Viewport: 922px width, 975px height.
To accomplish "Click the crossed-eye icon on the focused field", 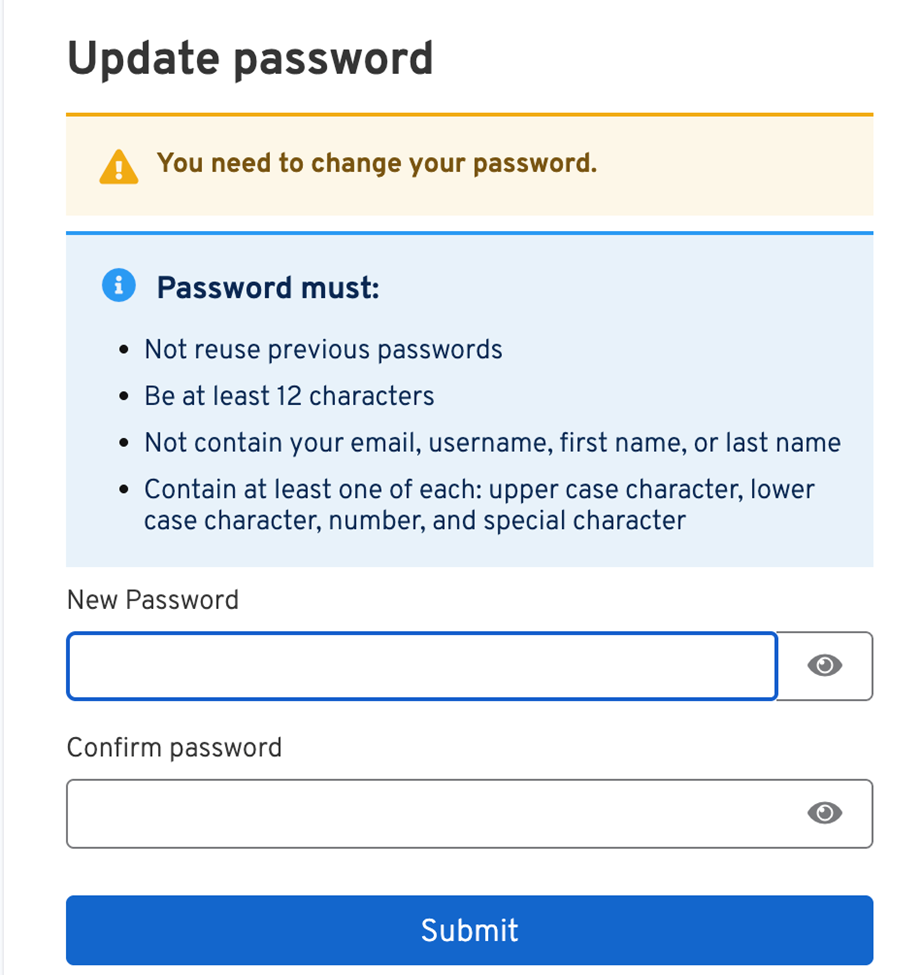I will click(x=824, y=666).
